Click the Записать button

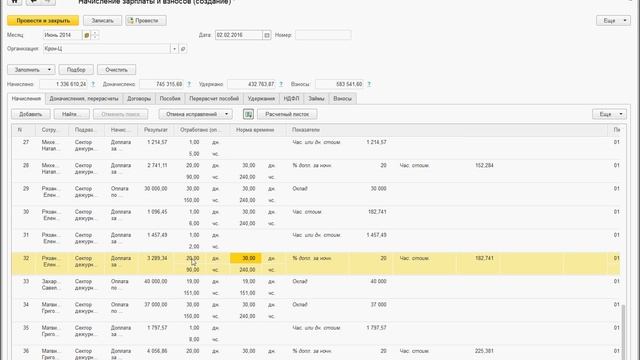tap(102, 20)
